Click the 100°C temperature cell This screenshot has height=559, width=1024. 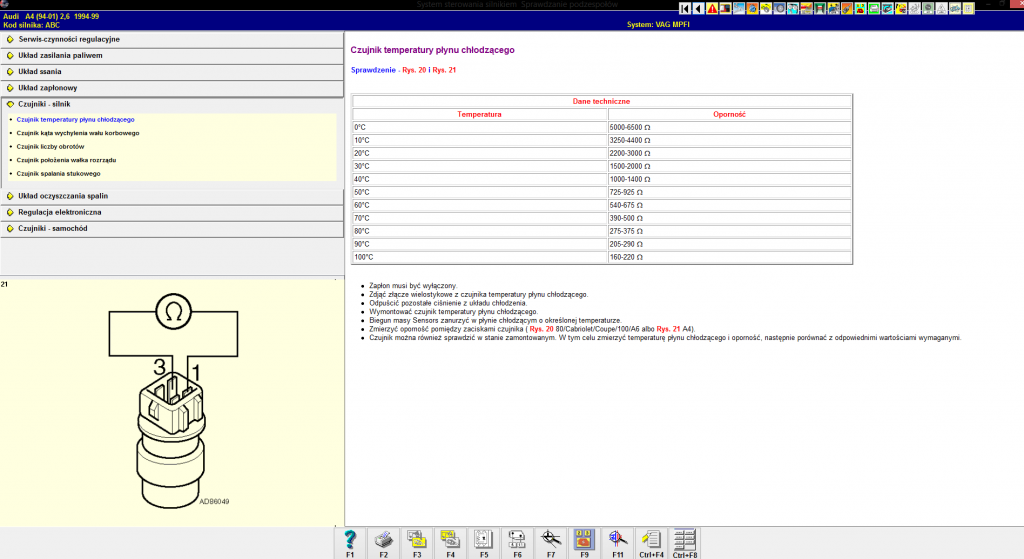click(x=480, y=257)
